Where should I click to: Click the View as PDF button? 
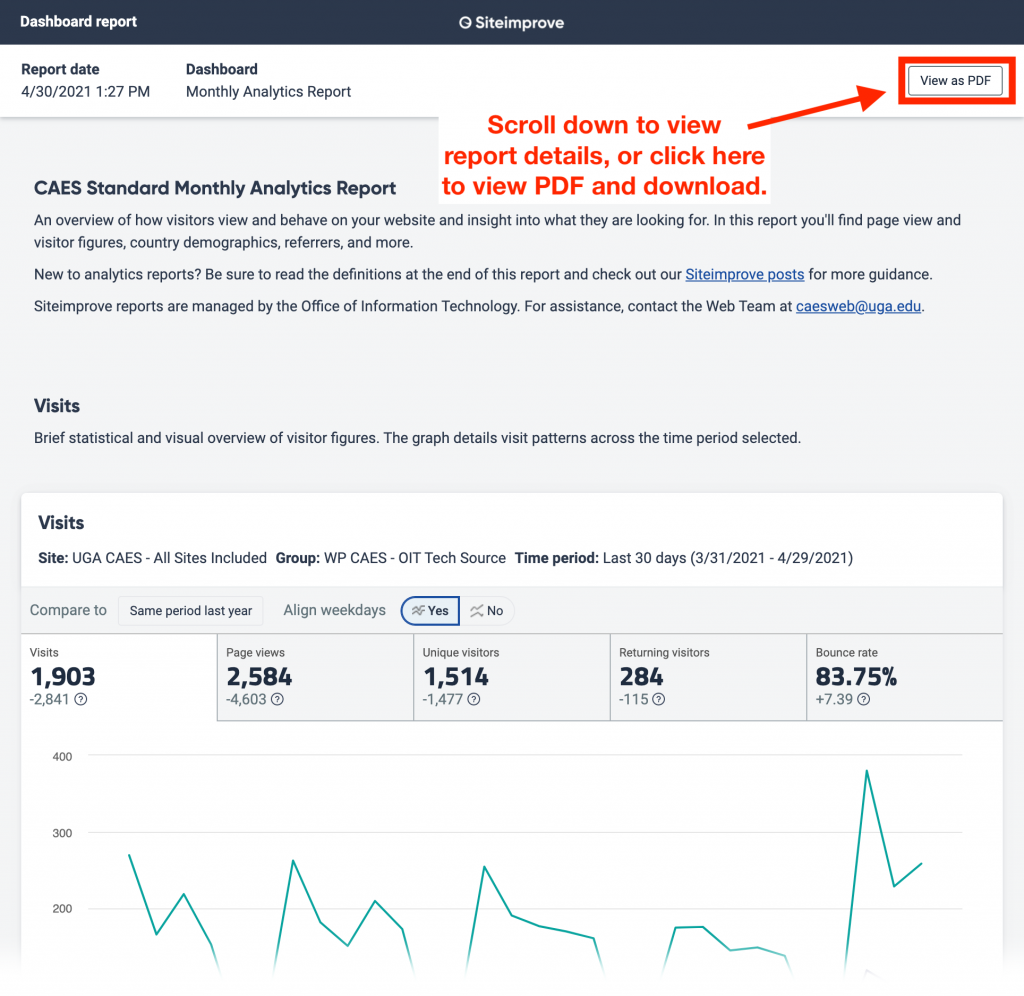click(x=955, y=80)
